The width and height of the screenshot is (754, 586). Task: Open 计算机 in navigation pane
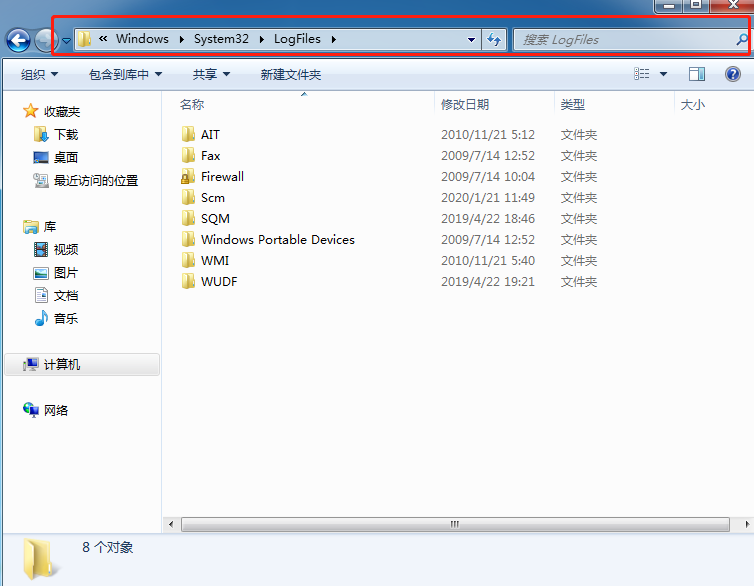click(x=61, y=365)
